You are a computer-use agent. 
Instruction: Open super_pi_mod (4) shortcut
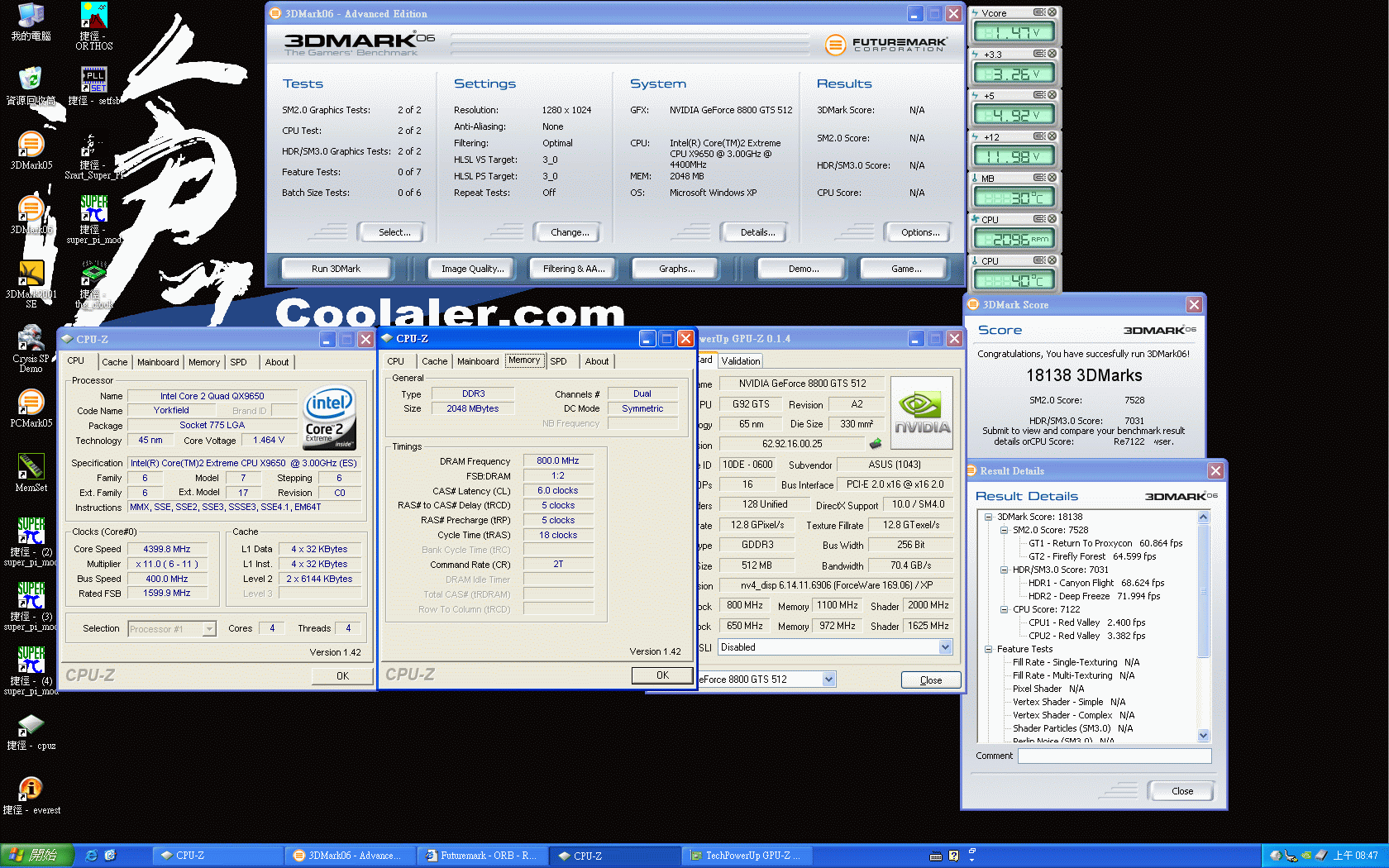click(x=31, y=671)
